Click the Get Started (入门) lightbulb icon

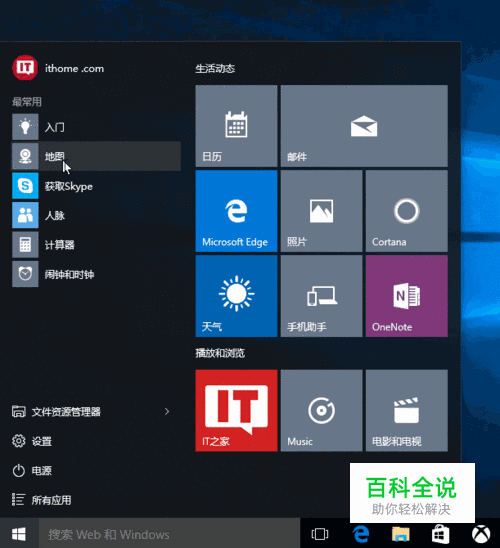point(25,127)
